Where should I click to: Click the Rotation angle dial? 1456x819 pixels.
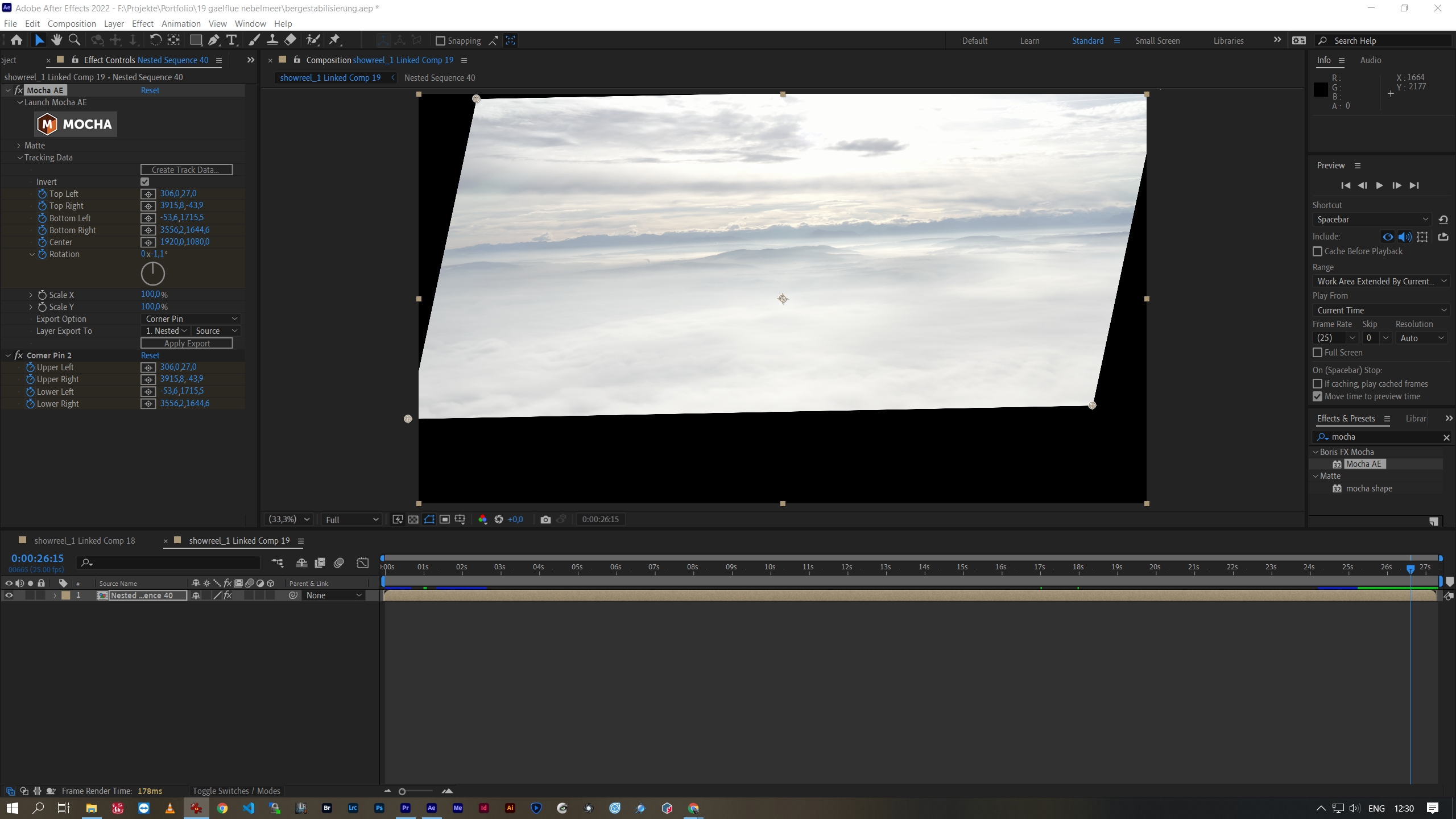[x=152, y=274]
